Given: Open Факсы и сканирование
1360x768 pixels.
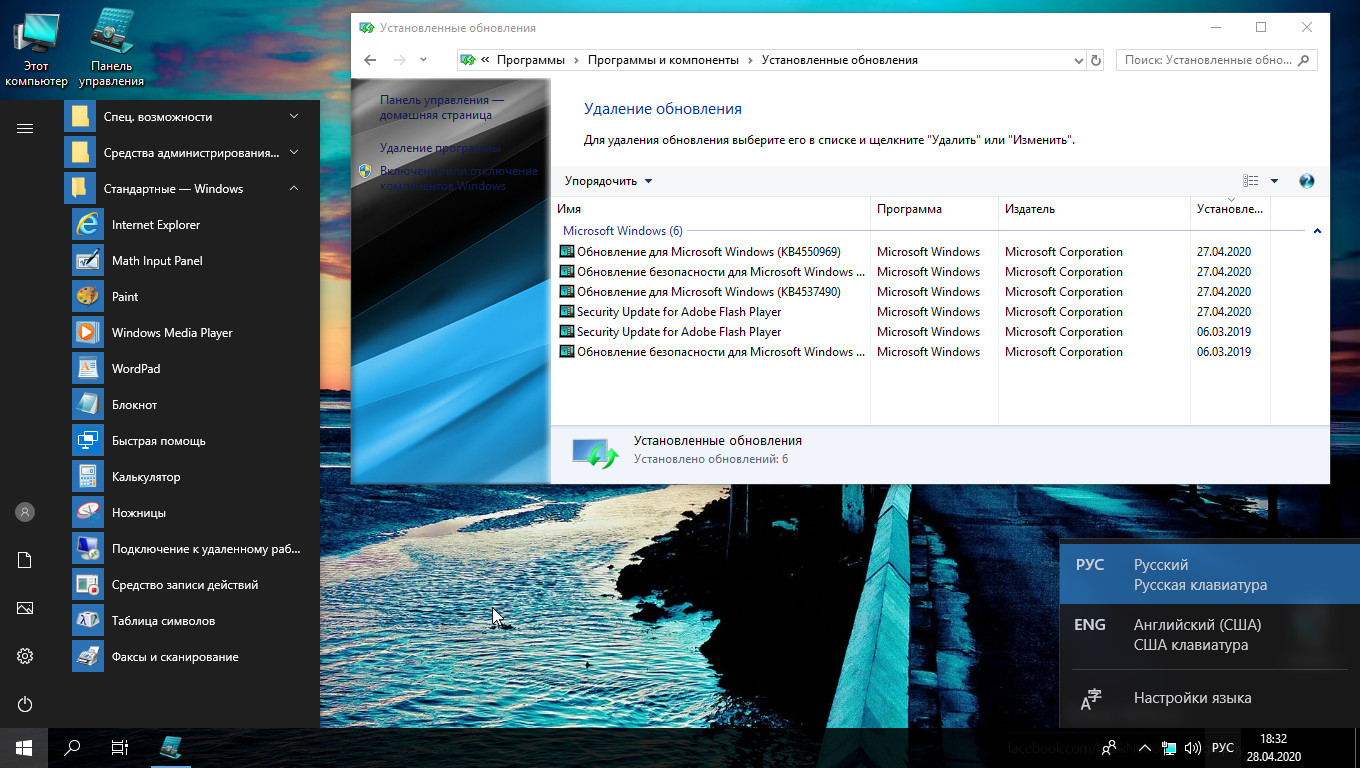Looking at the screenshot, I should [x=186, y=657].
